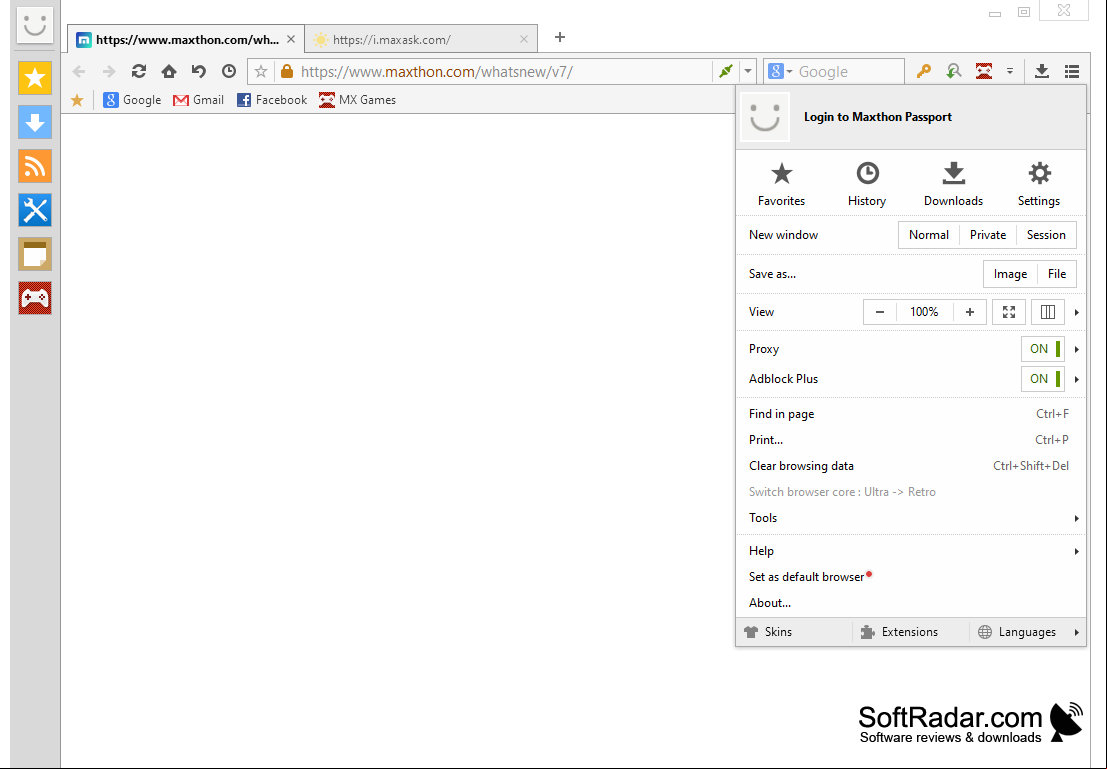This screenshot has width=1107, height=769.
Task: Click the red MX Games toolbar icon
Action: [x=983, y=71]
